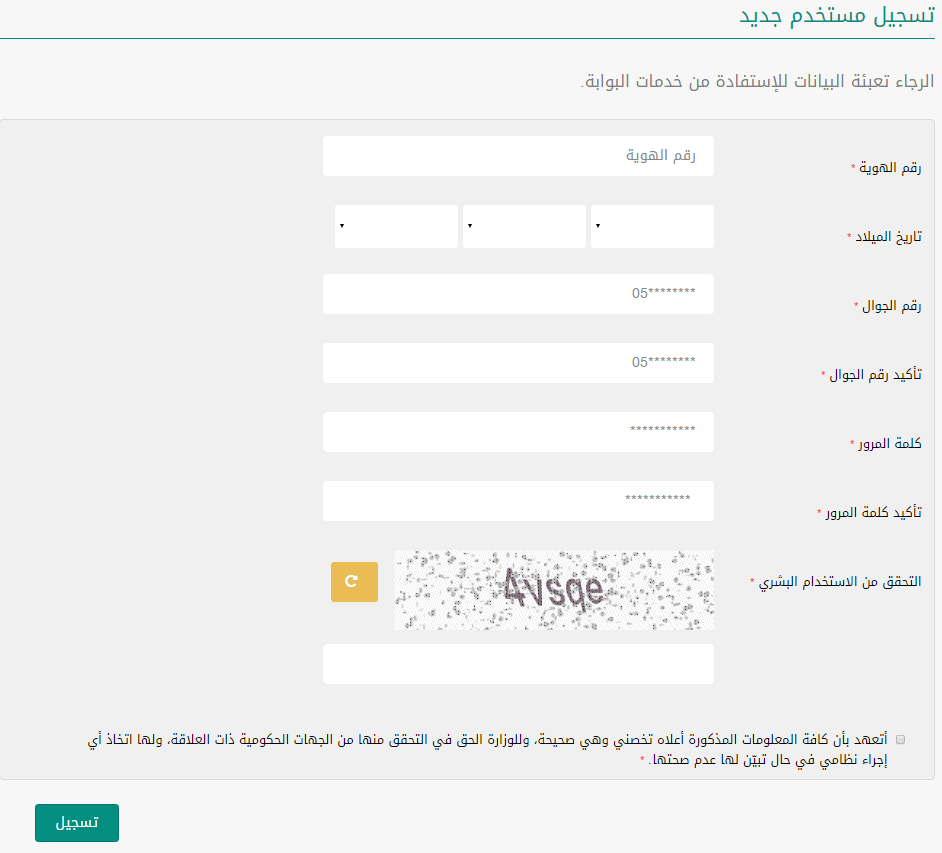Image resolution: width=942 pixels, height=853 pixels.
Task: Open the middle birth date dropdown
Action: click(524, 226)
